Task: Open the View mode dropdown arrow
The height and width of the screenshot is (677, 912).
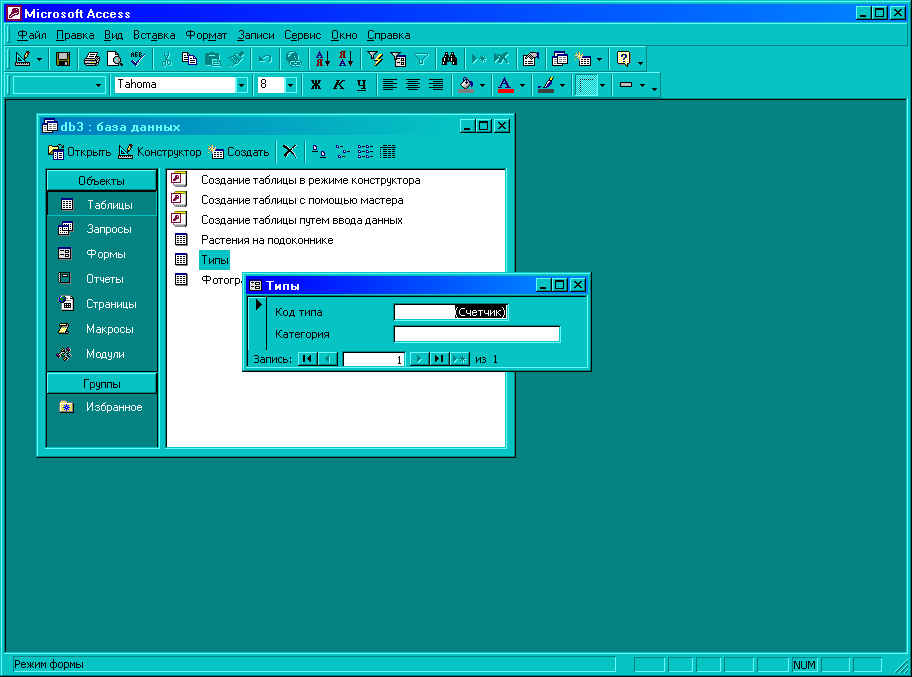Action: tap(39, 59)
